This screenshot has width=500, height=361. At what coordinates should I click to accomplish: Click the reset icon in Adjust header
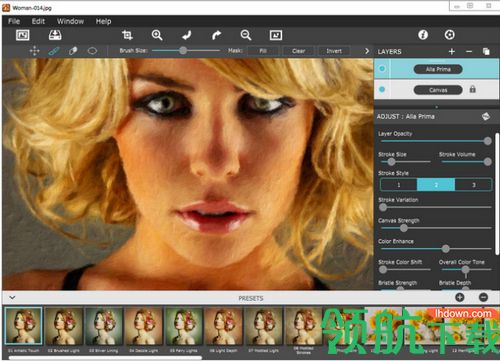(x=486, y=116)
